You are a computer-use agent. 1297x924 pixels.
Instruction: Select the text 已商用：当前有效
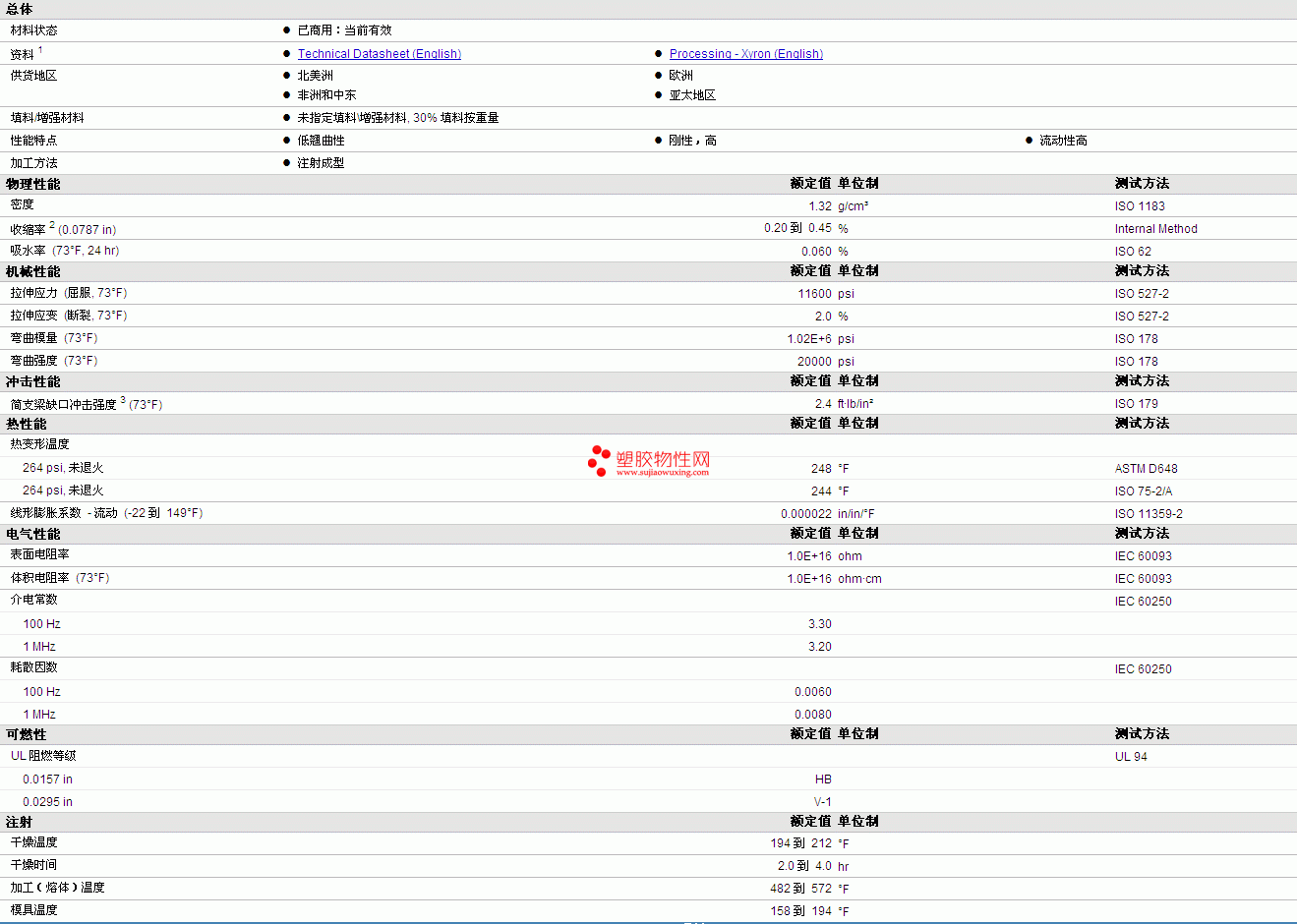(344, 30)
